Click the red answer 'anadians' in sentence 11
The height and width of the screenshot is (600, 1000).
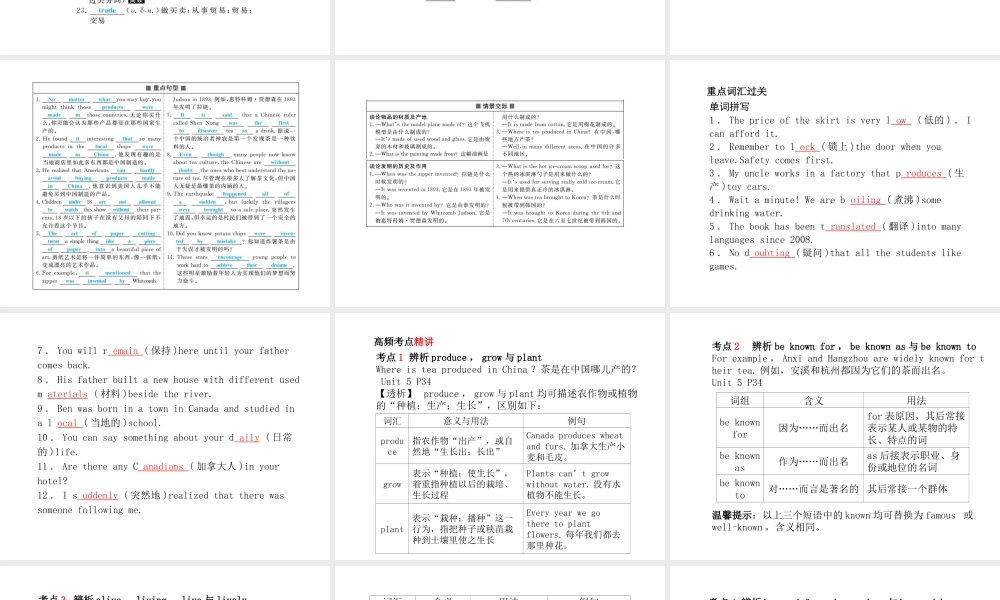click(x=163, y=467)
